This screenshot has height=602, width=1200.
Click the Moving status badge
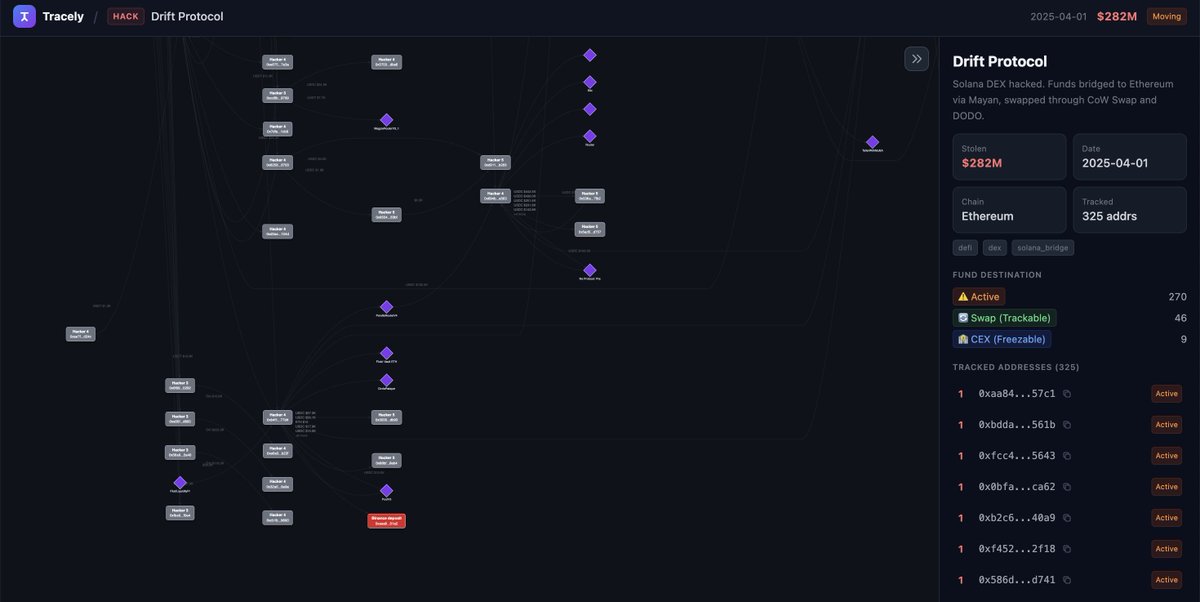tap(1166, 16)
